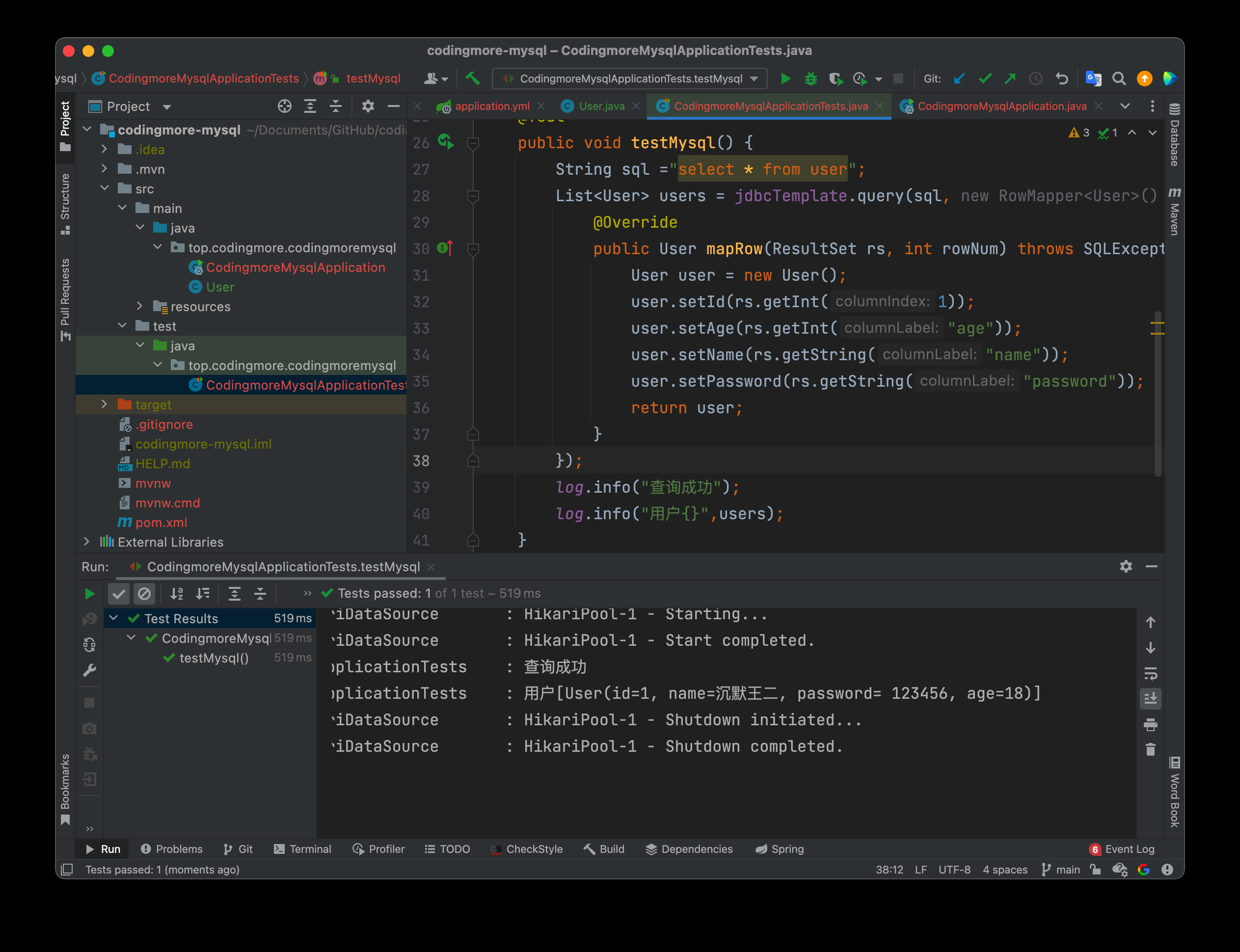Toggle Show Ignored tests filter

pos(144,593)
